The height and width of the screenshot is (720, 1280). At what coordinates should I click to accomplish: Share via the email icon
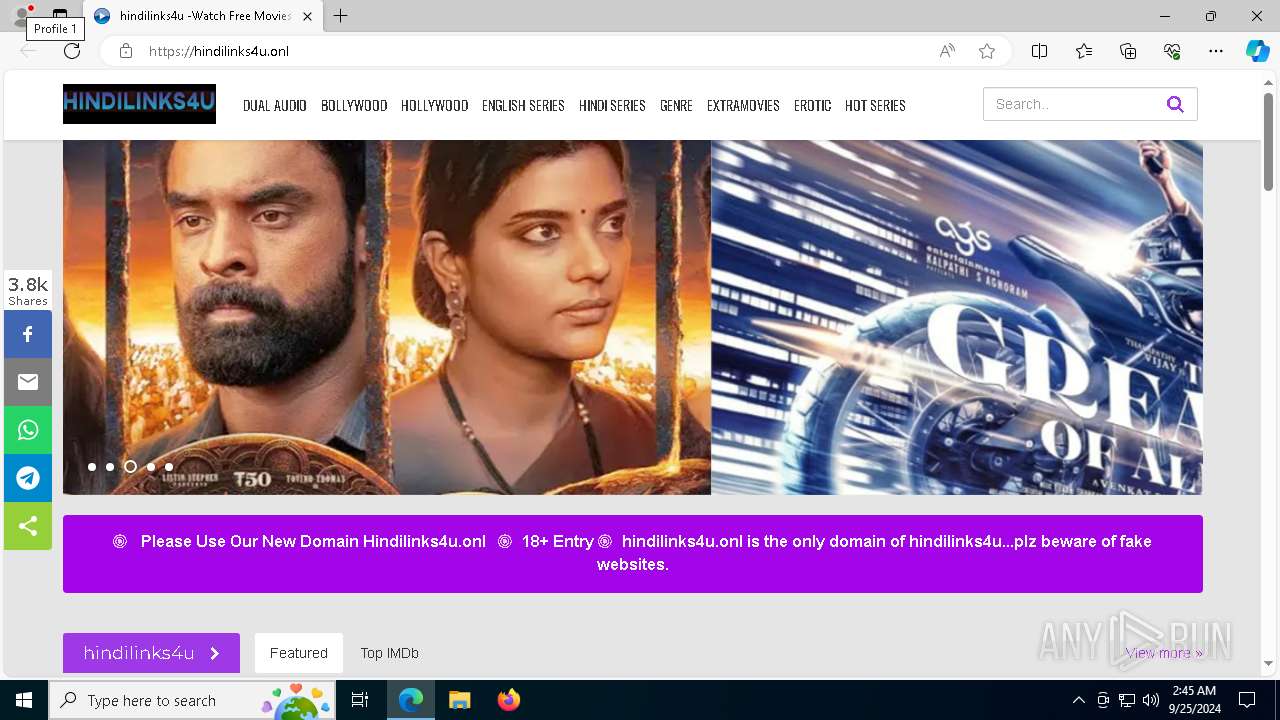[x=28, y=382]
